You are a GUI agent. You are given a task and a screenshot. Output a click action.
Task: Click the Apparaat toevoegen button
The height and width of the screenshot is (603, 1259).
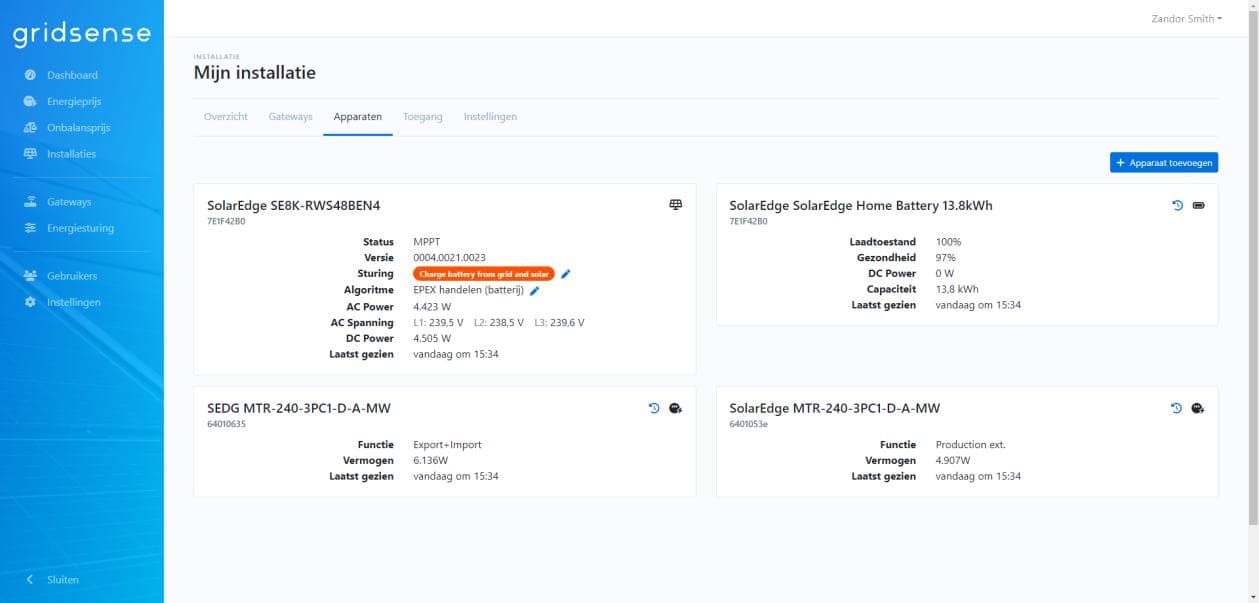1164,162
